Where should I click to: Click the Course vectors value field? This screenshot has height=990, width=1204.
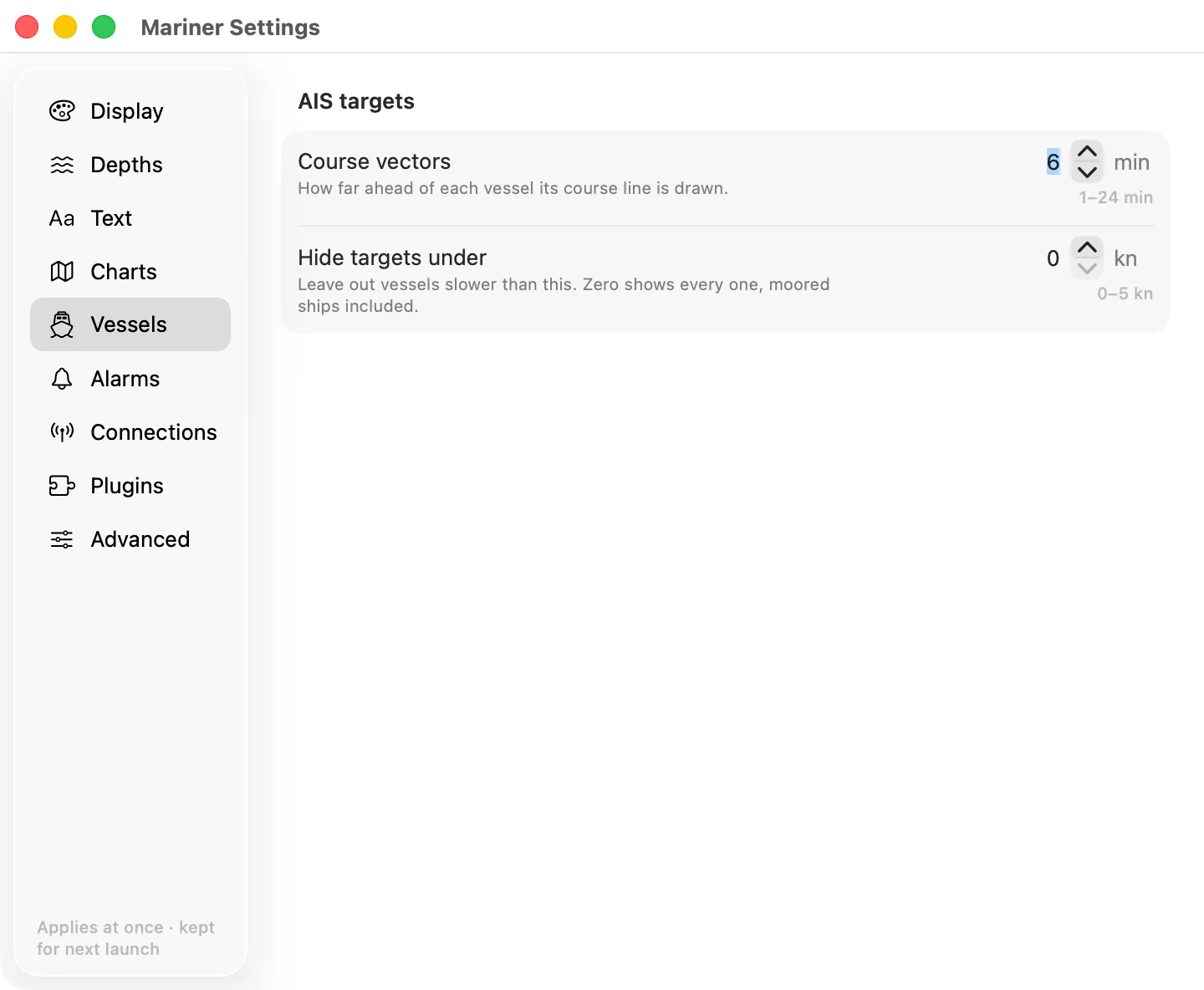(x=1053, y=162)
